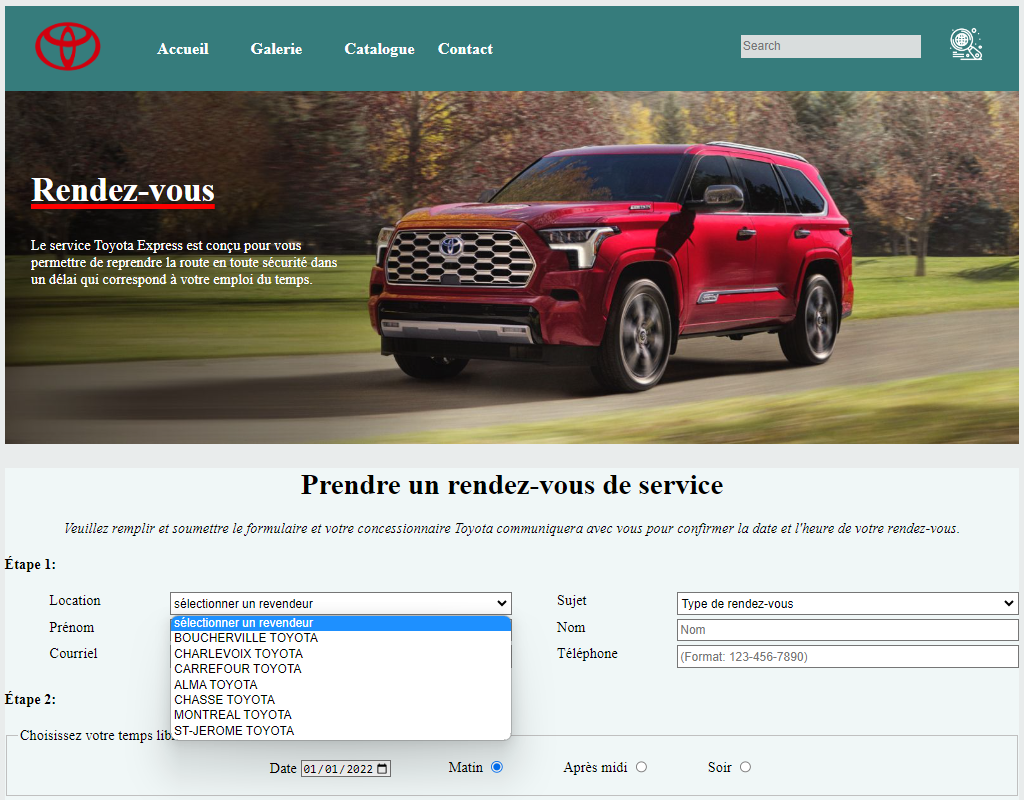
Task: Choose CHASSE TOYOTA as the location
Action: (x=224, y=699)
